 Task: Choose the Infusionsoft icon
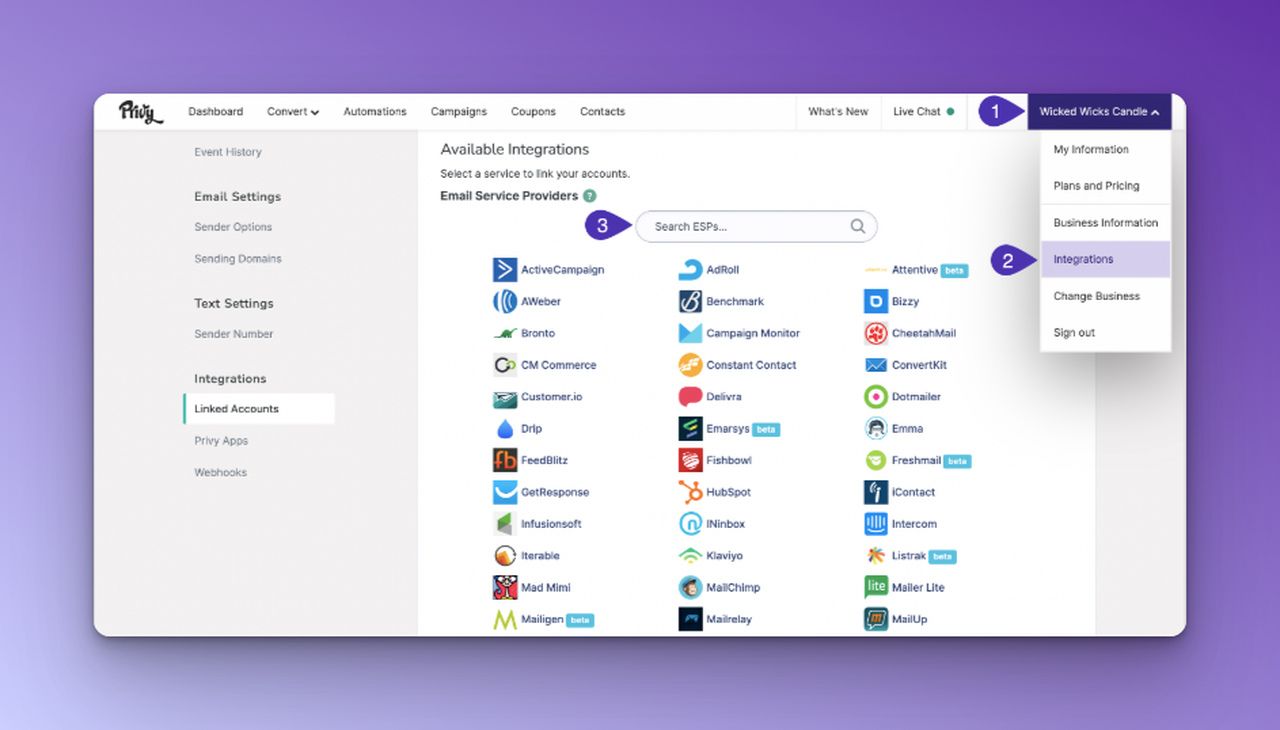coord(504,524)
